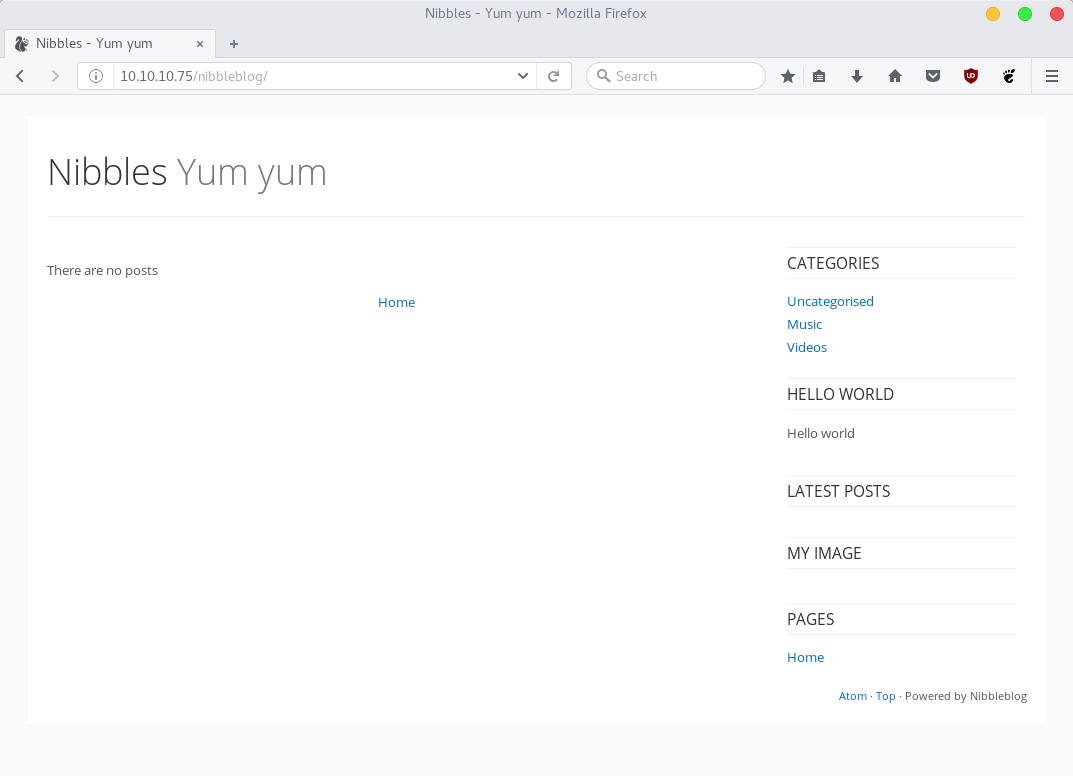Click the MY IMAGE heading

[x=824, y=553]
